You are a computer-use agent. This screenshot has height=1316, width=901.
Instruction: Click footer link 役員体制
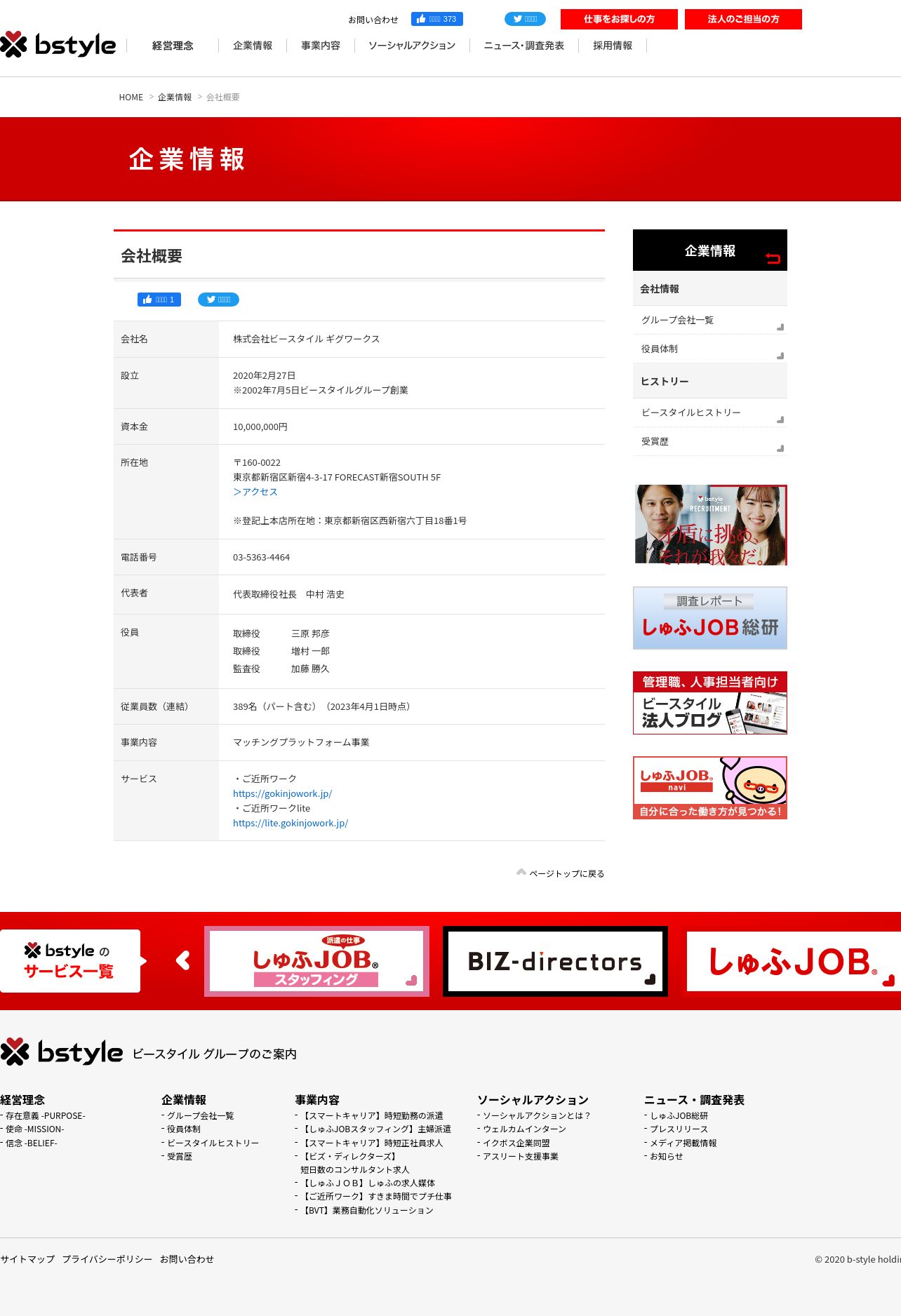click(x=184, y=1129)
